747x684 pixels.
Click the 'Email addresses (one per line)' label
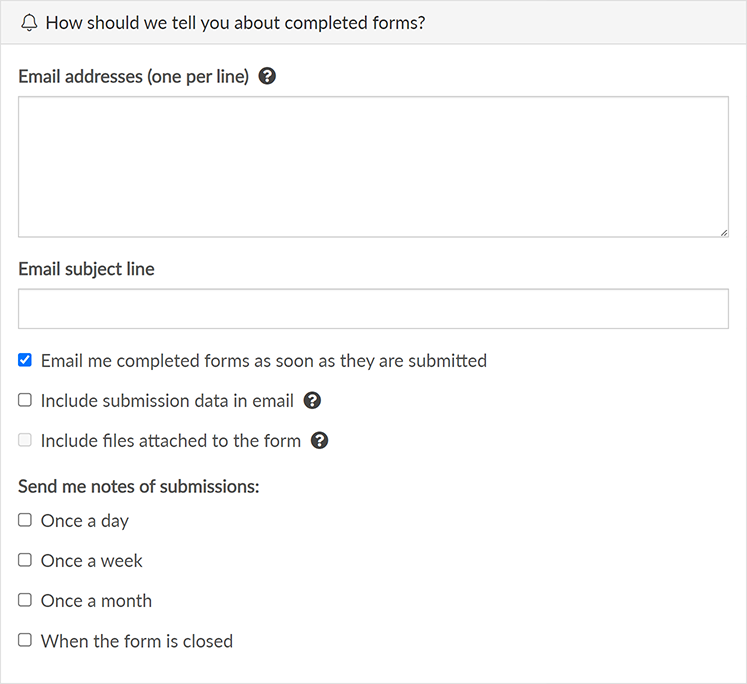pos(133,76)
